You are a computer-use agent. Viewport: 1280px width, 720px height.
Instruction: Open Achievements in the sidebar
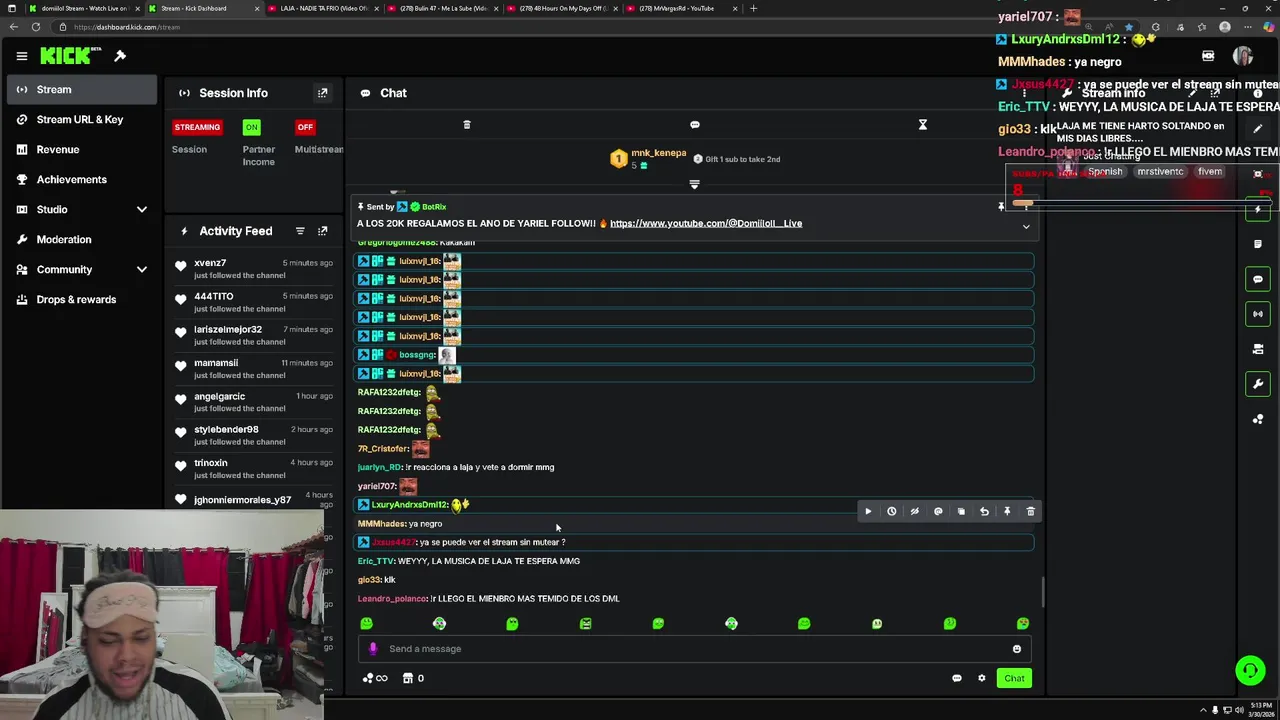click(82, 179)
